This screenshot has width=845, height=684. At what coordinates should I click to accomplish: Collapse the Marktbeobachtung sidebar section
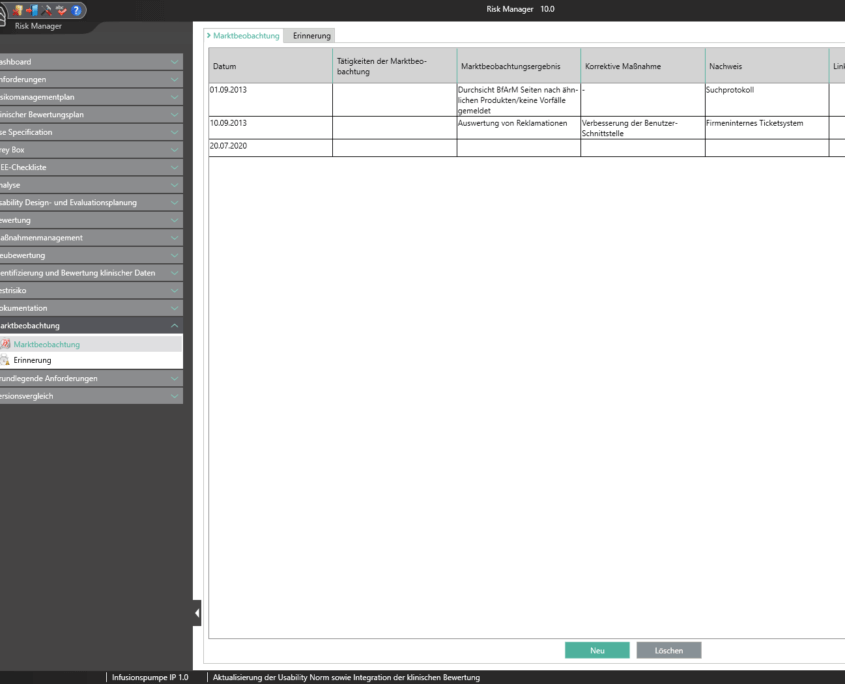click(x=175, y=326)
